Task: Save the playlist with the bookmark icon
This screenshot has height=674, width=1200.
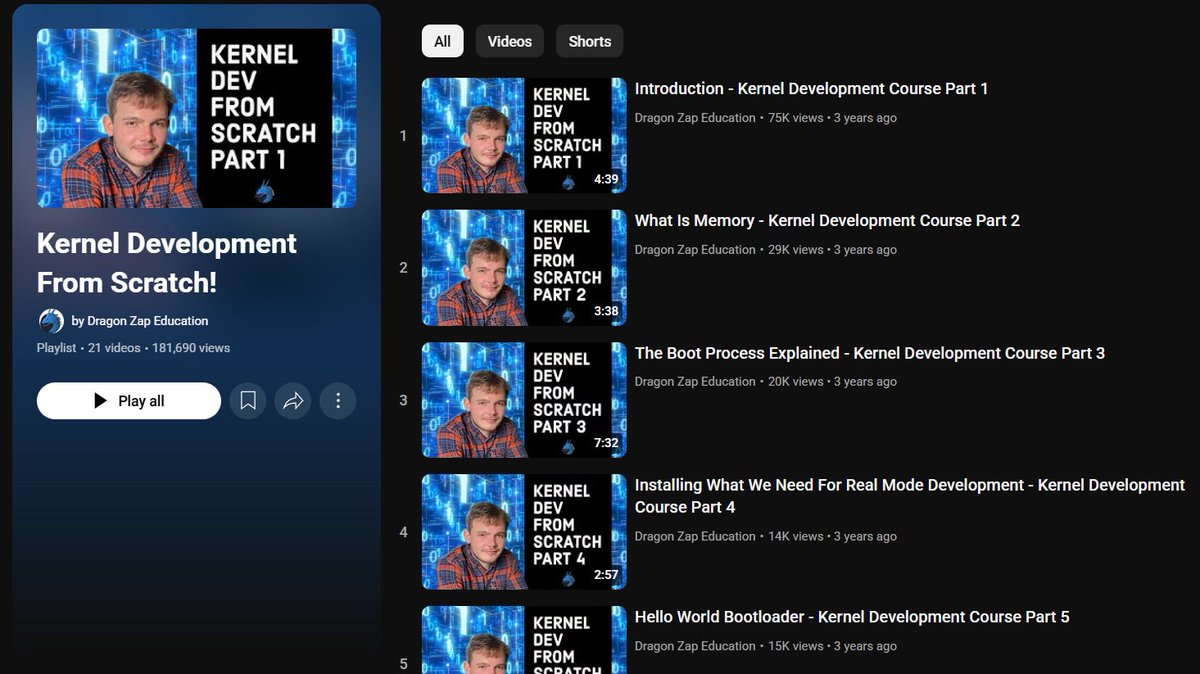Action: [248, 401]
